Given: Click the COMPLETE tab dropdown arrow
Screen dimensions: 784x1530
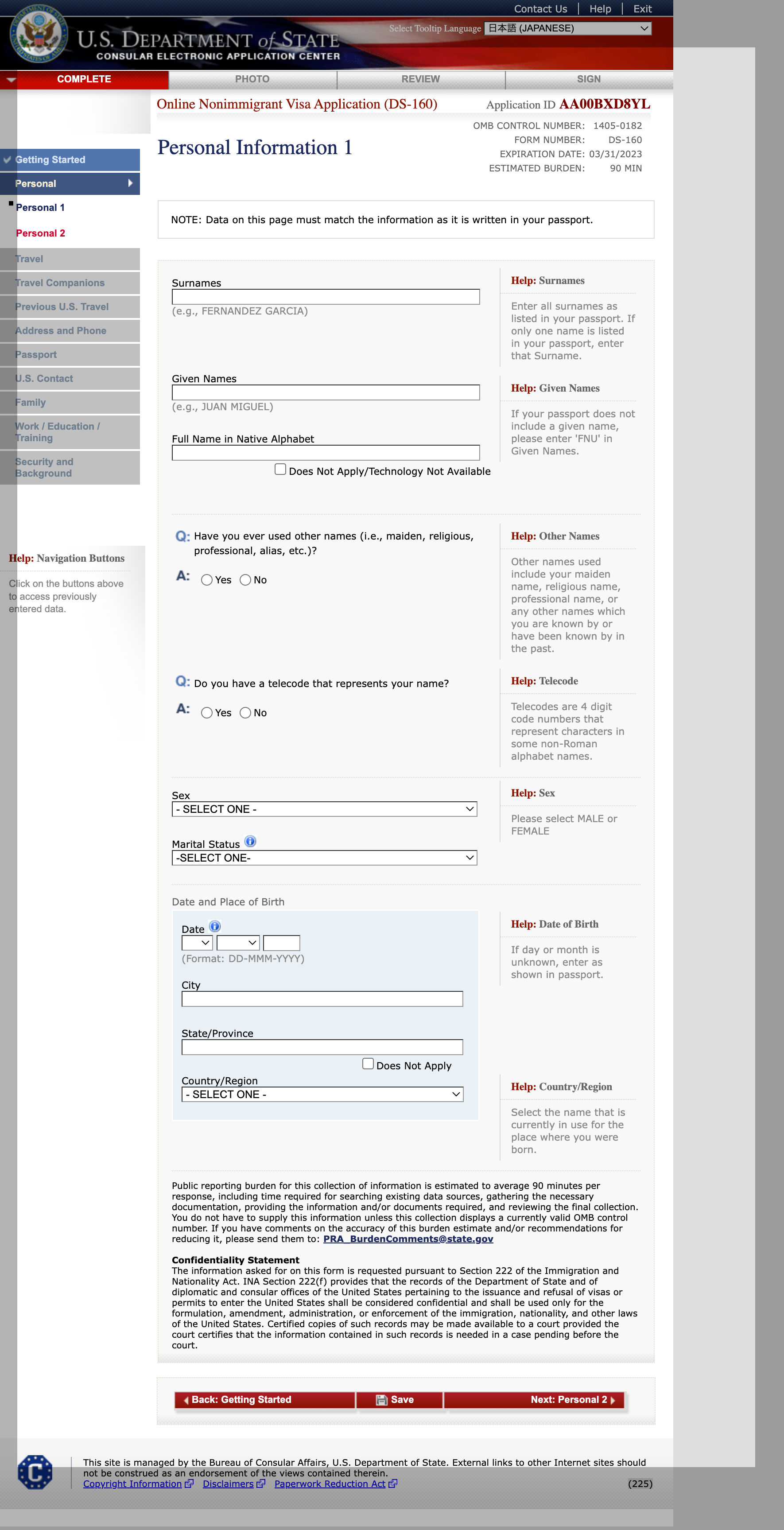Looking at the screenshot, I should (11, 80).
